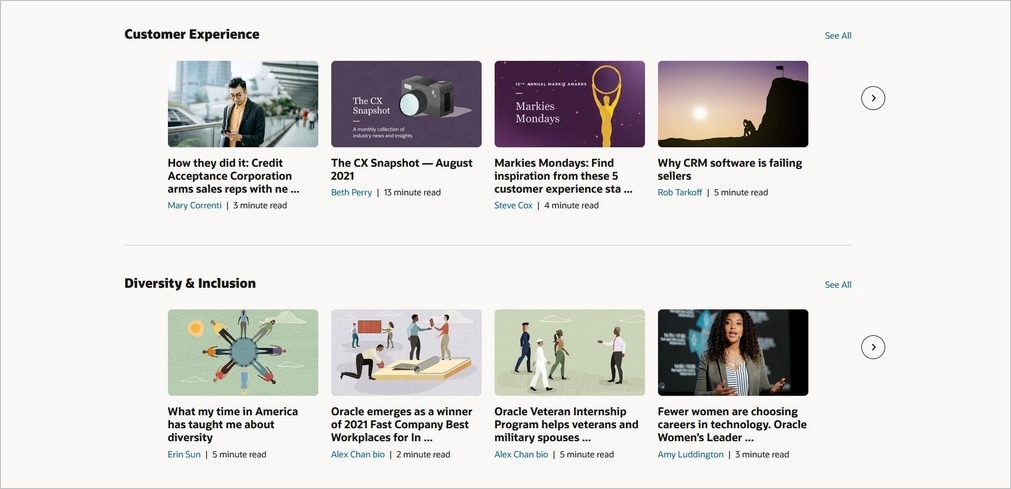
Task: Open author Mary Correnti's profile
Action: coord(194,206)
